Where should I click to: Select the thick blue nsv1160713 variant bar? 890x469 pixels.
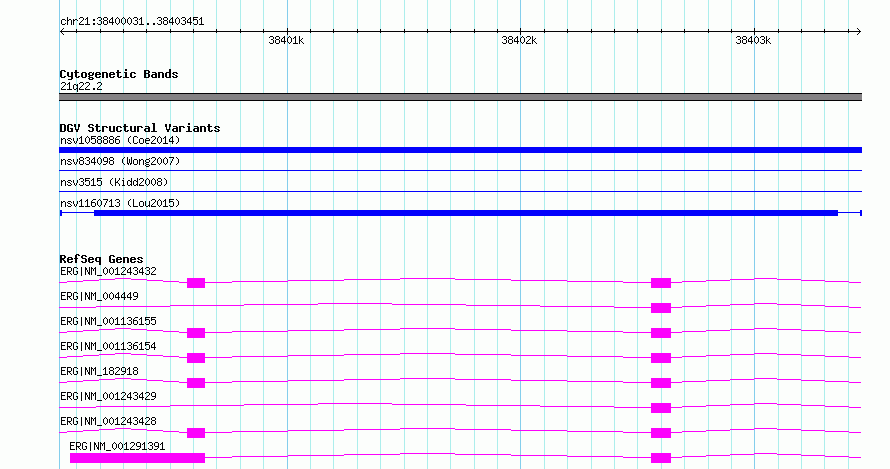tap(466, 213)
